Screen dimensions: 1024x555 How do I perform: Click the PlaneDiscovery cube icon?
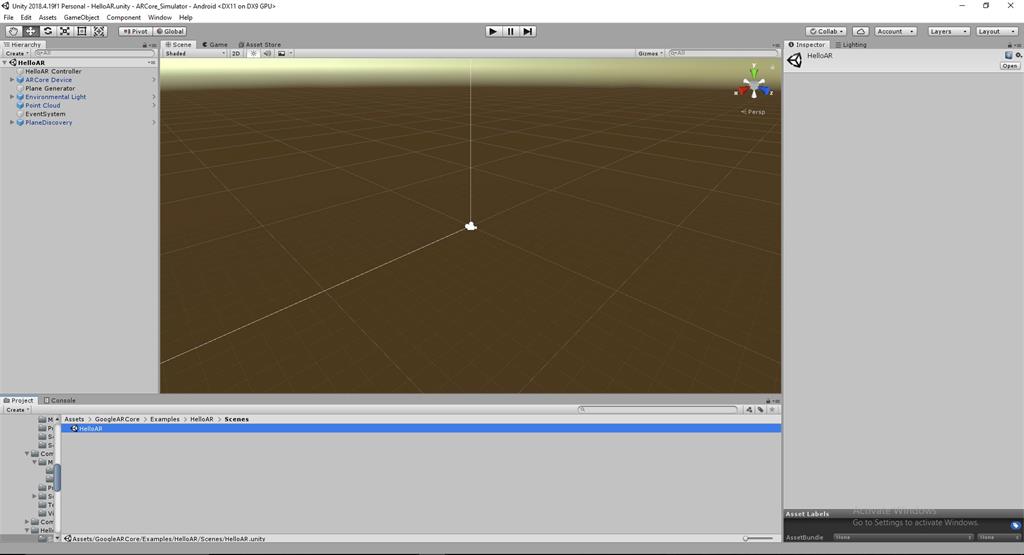point(20,122)
